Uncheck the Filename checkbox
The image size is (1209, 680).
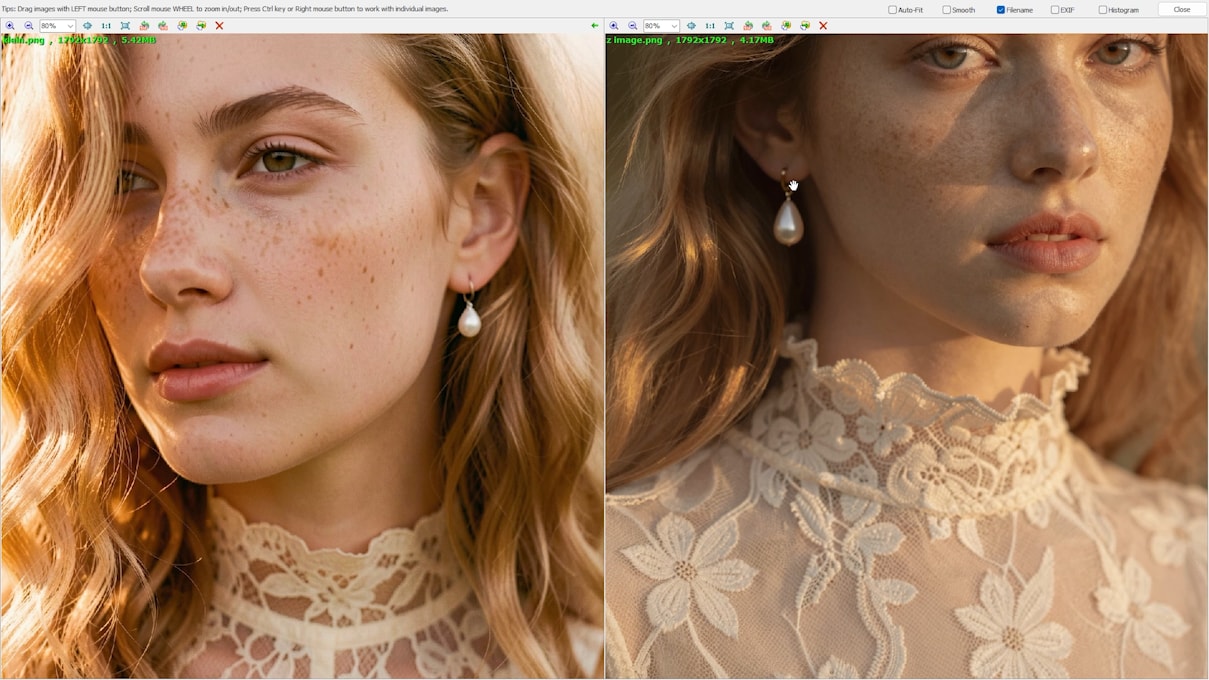(1001, 10)
